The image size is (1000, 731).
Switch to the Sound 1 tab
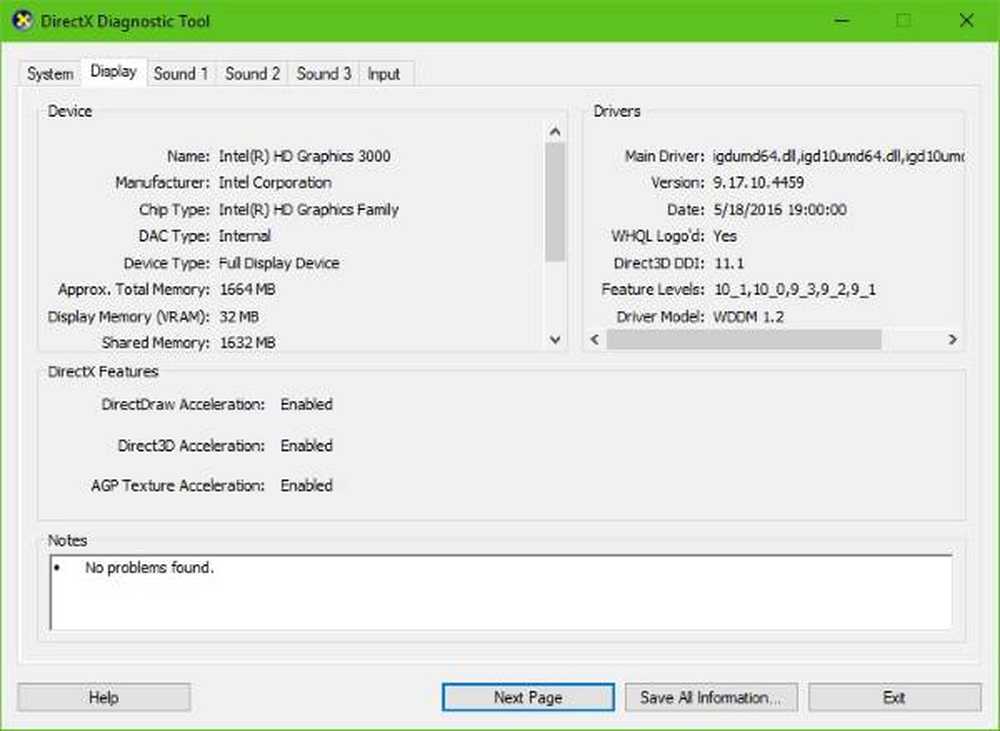pyautogui.click(x=181, y=74)
